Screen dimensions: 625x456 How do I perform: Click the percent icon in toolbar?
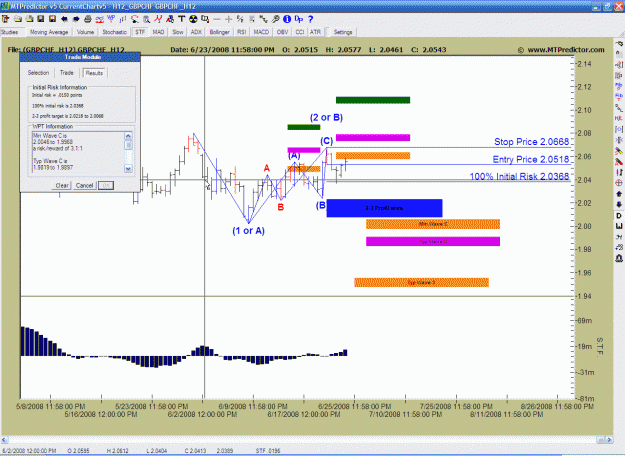click(240, 19)
